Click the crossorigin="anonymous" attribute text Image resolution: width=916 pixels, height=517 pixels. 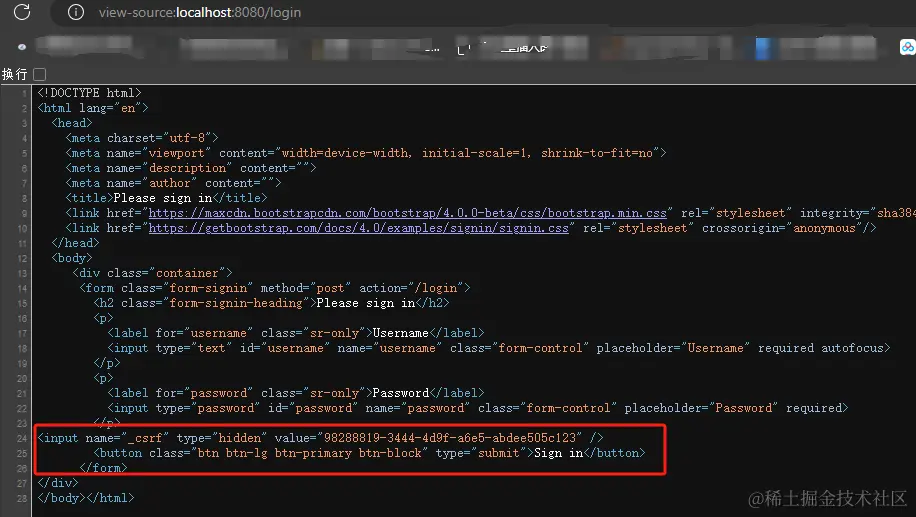coord(782,228)
